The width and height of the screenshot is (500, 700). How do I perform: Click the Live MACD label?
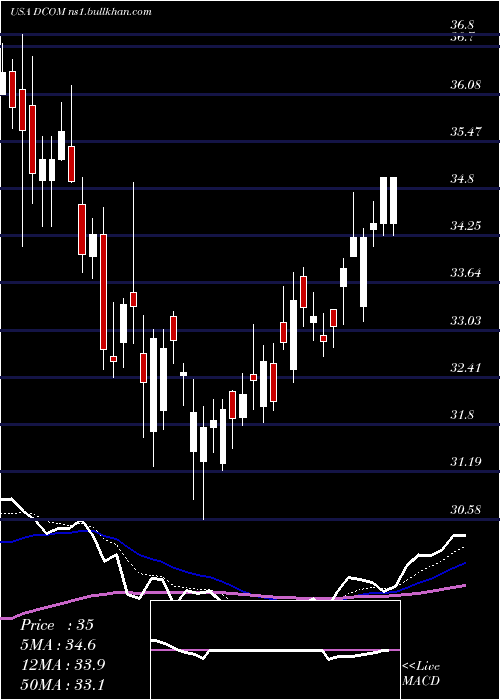coord(421,673)
